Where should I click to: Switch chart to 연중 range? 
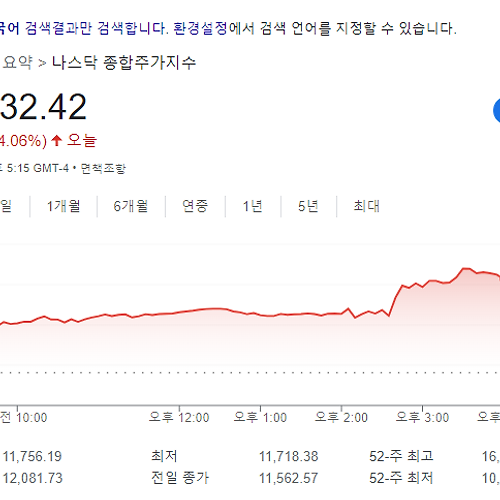(195, 206)
